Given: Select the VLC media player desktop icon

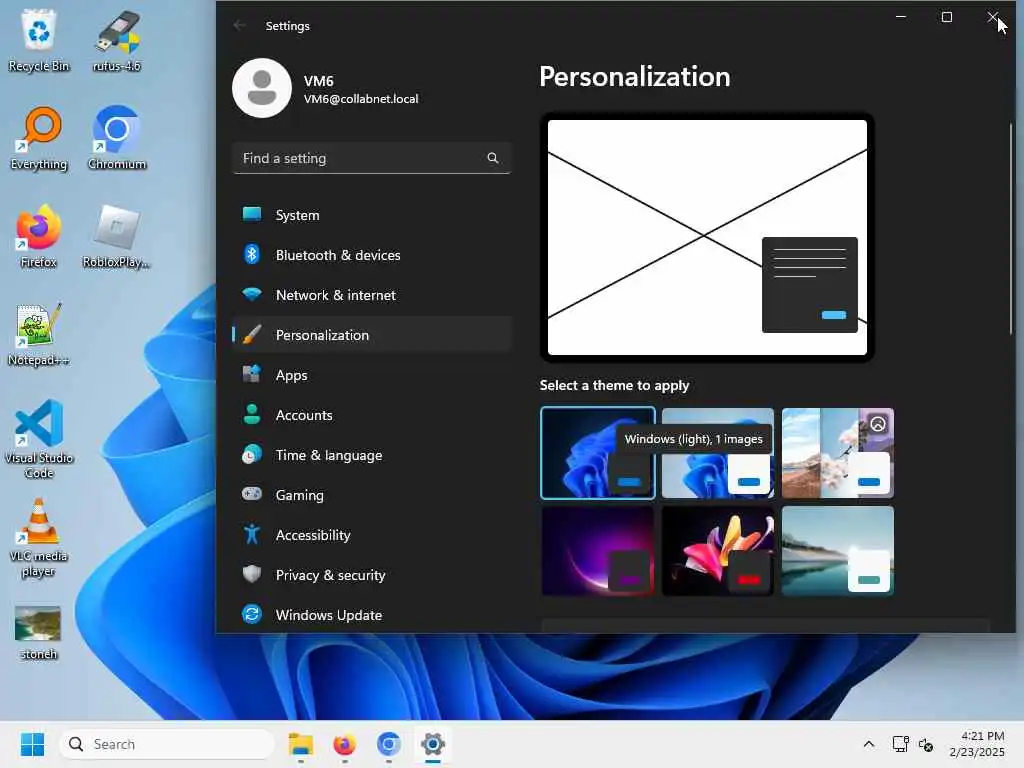Looking at the screenshot, I should coord(39,538).
